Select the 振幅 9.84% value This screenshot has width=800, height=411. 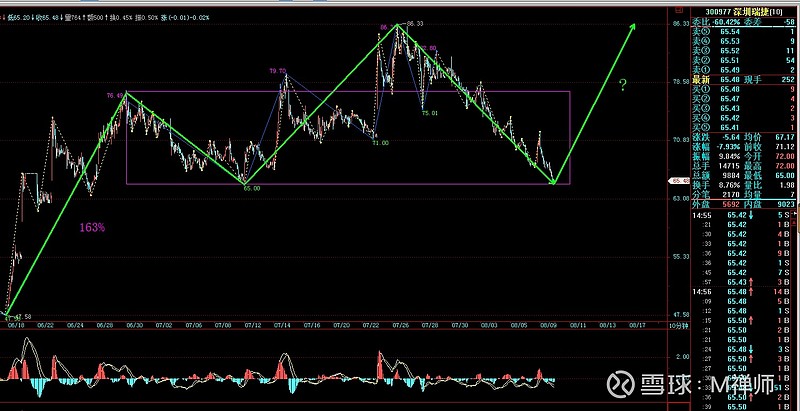[730, 157]
